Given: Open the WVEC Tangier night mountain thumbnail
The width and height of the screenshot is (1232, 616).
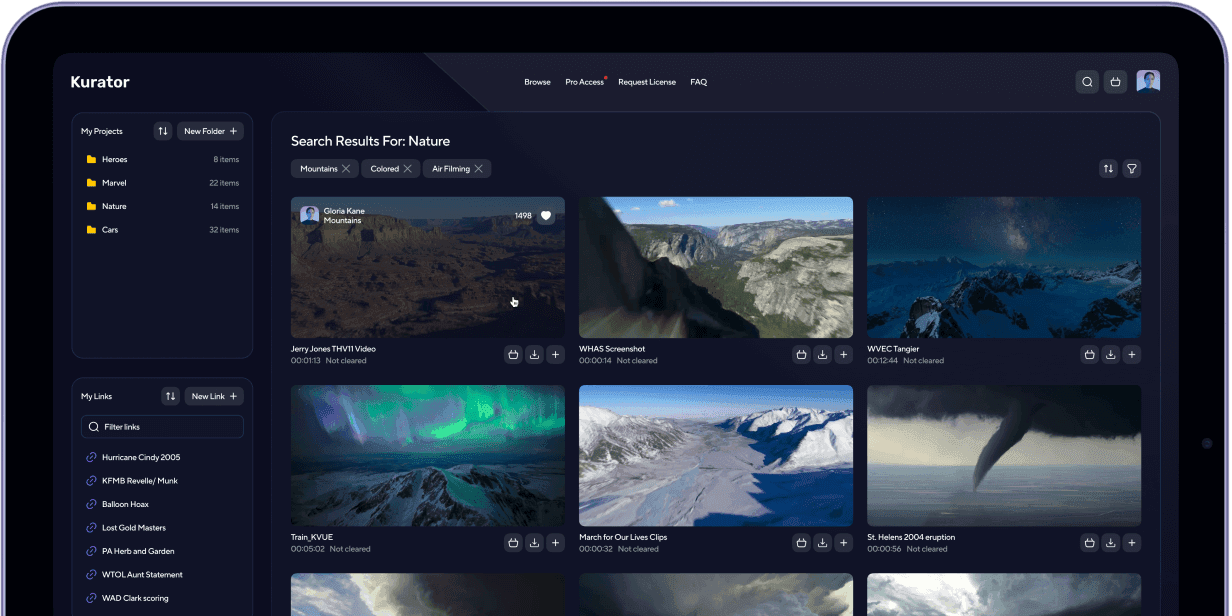Looking at the screenshot, I should 1004,267.
